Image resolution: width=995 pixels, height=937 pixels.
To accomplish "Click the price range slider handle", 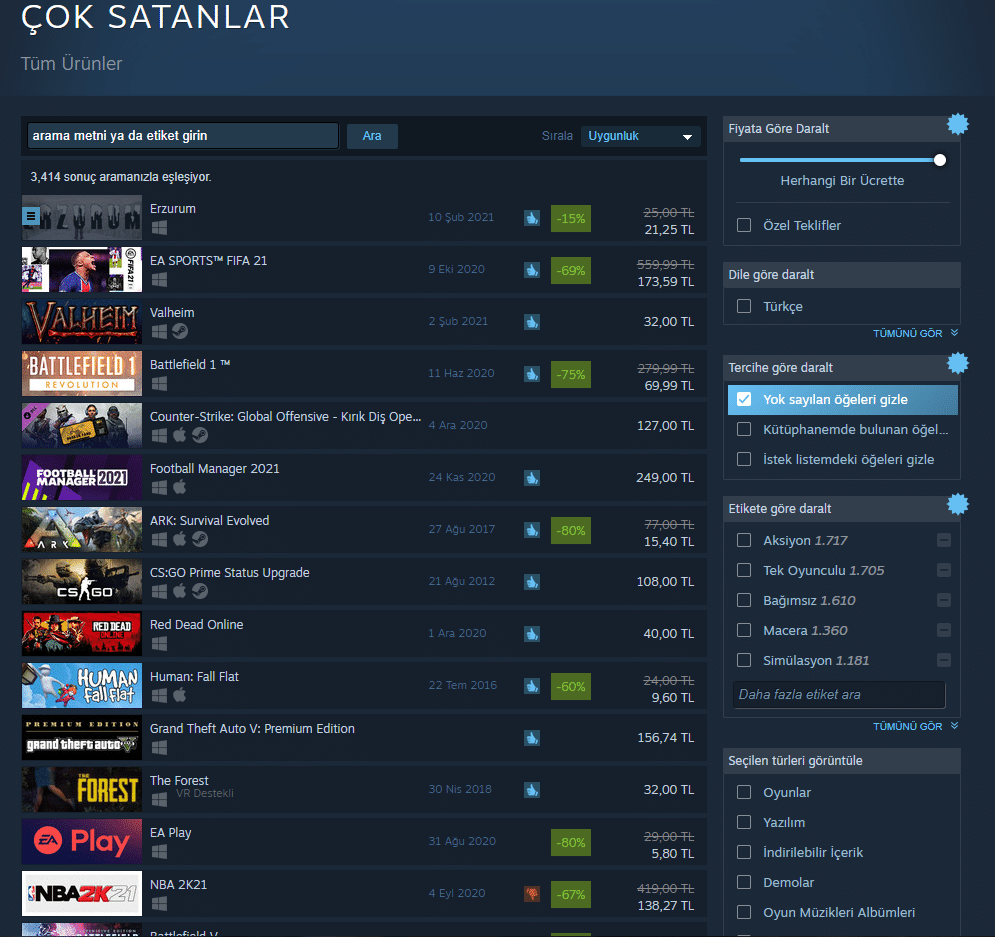I will pos(940,160).
